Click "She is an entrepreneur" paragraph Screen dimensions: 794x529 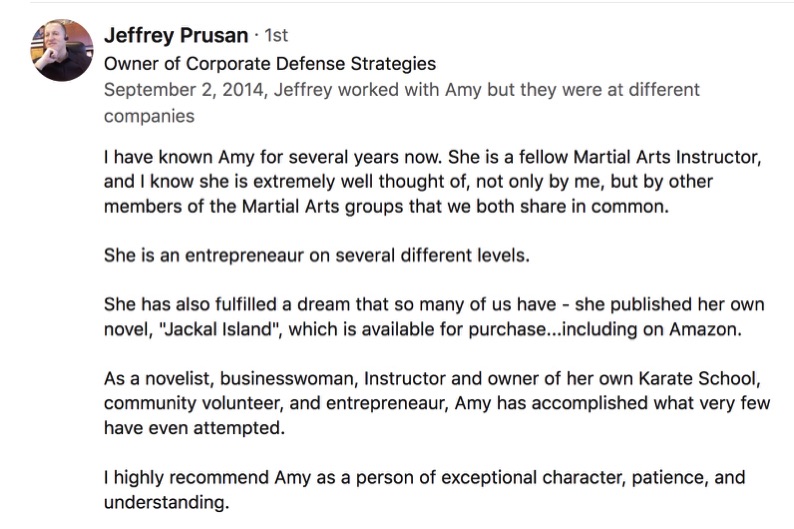316,255
